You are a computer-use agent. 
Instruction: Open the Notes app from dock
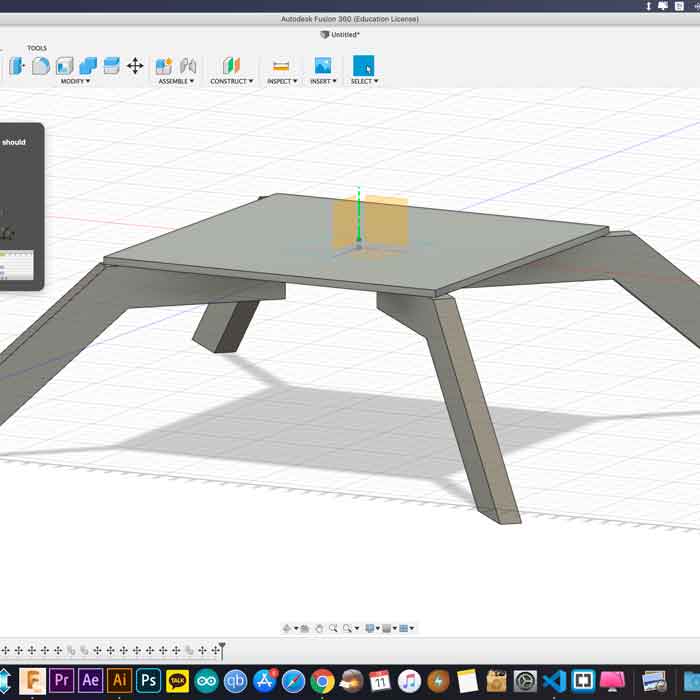(x=467, y=681)
